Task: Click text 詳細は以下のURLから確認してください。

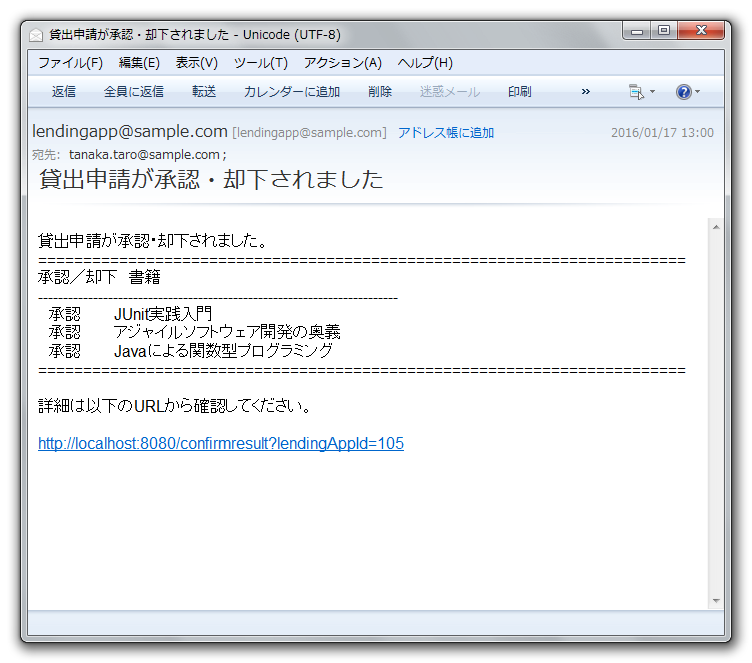Action: pos(175,406)
